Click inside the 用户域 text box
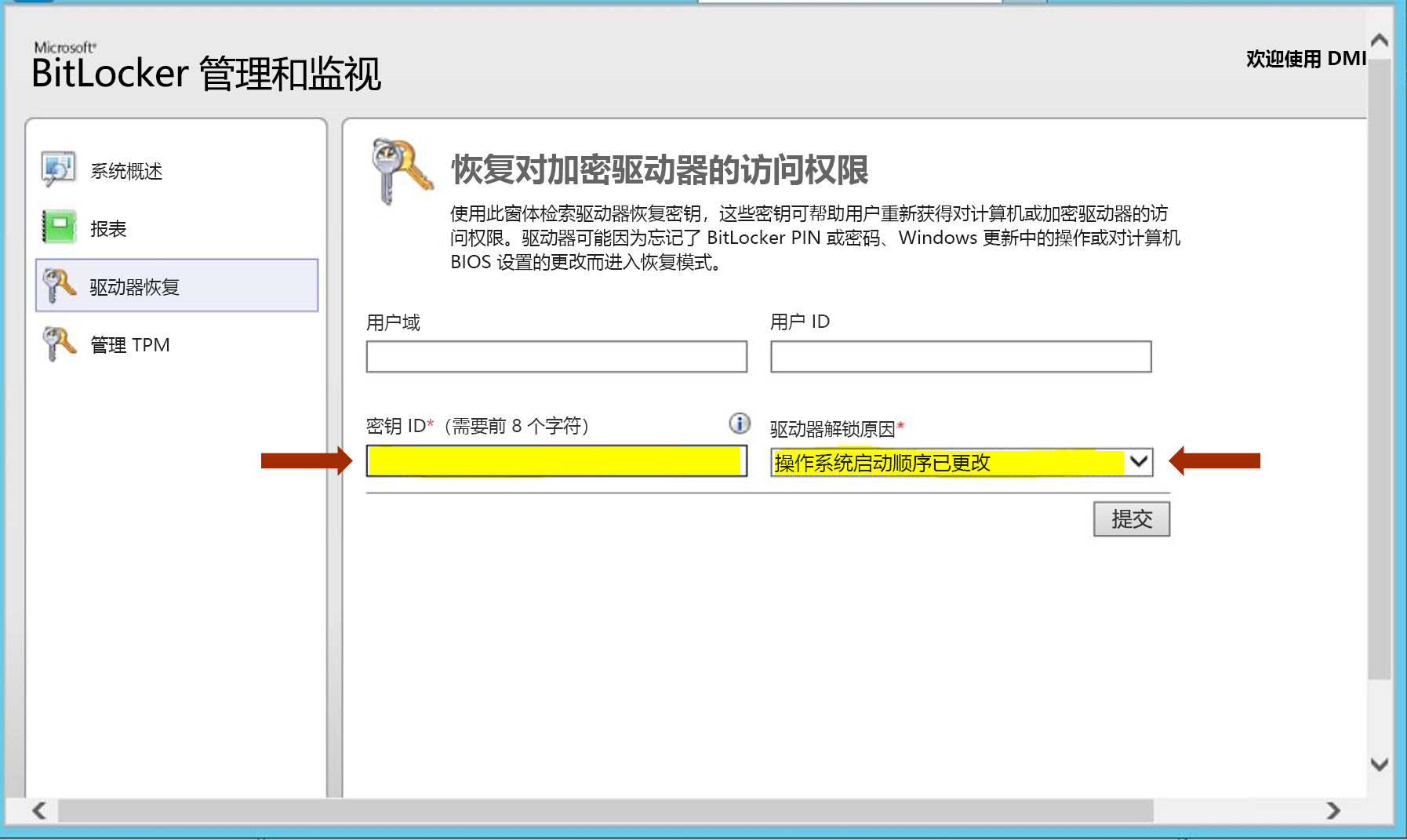Screen dimensions: 1407x840 pyautogui.click(x=554, y=357)
